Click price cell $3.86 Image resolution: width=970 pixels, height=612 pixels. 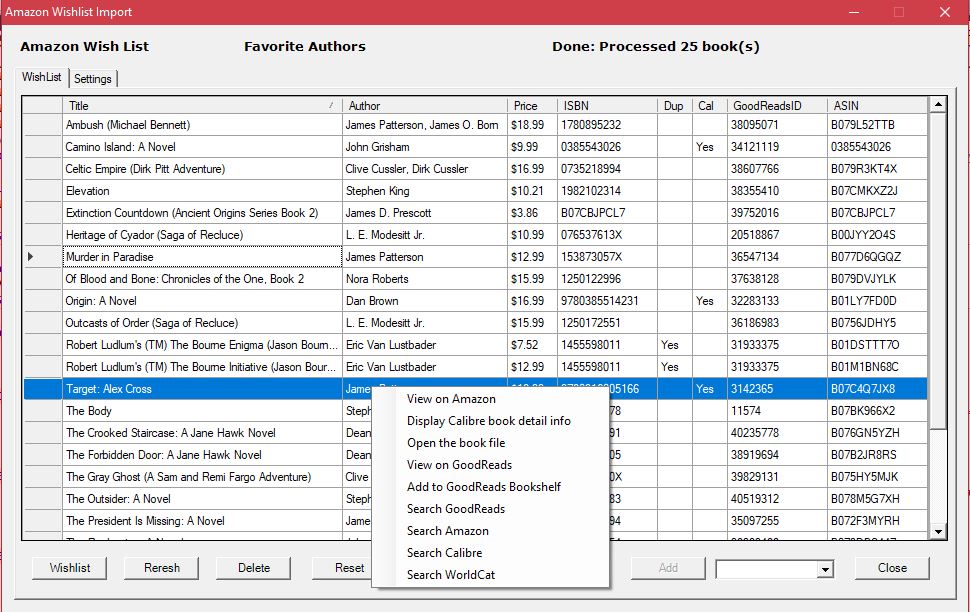[532, 213]
